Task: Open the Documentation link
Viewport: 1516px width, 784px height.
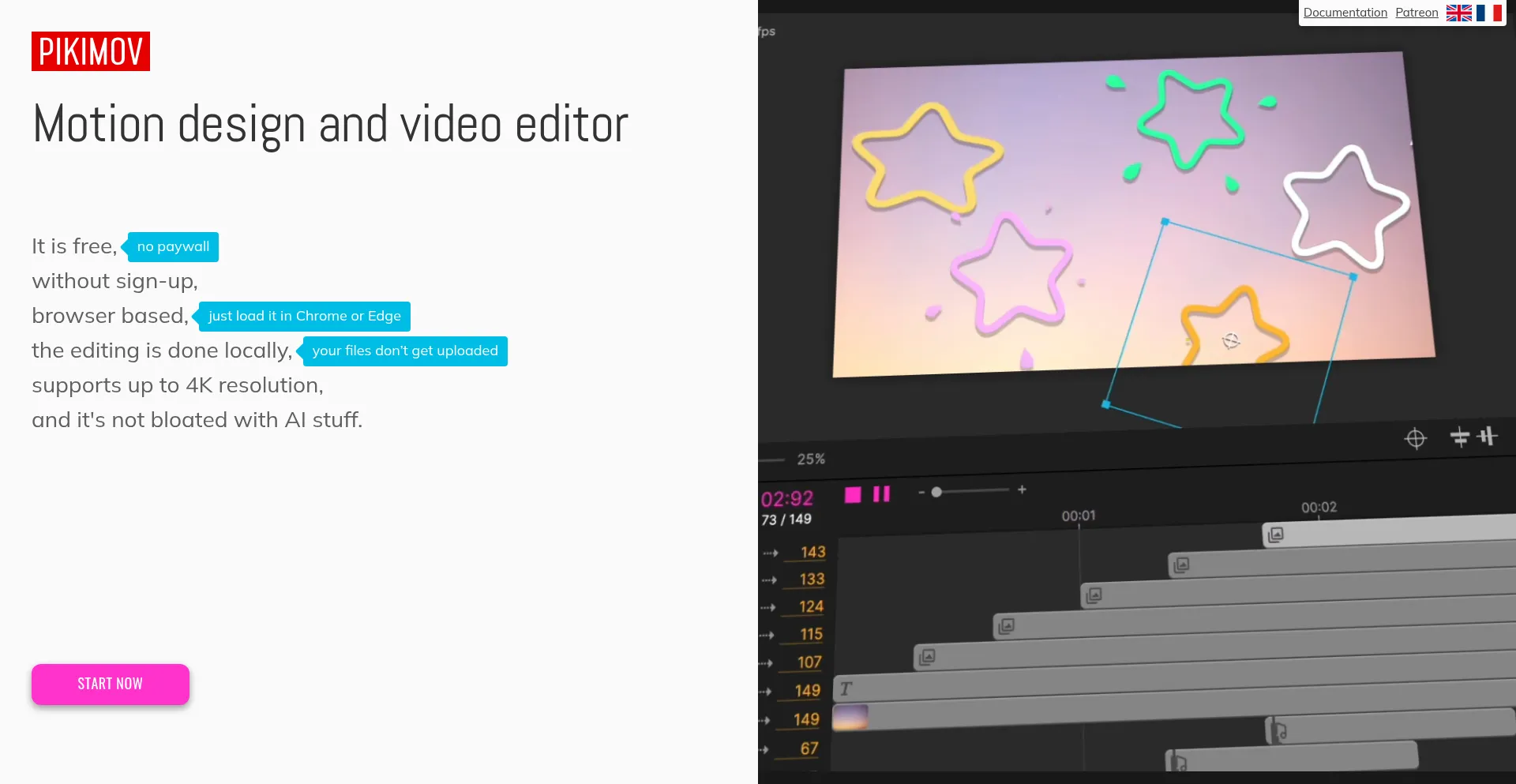Action: [1345, 13]
